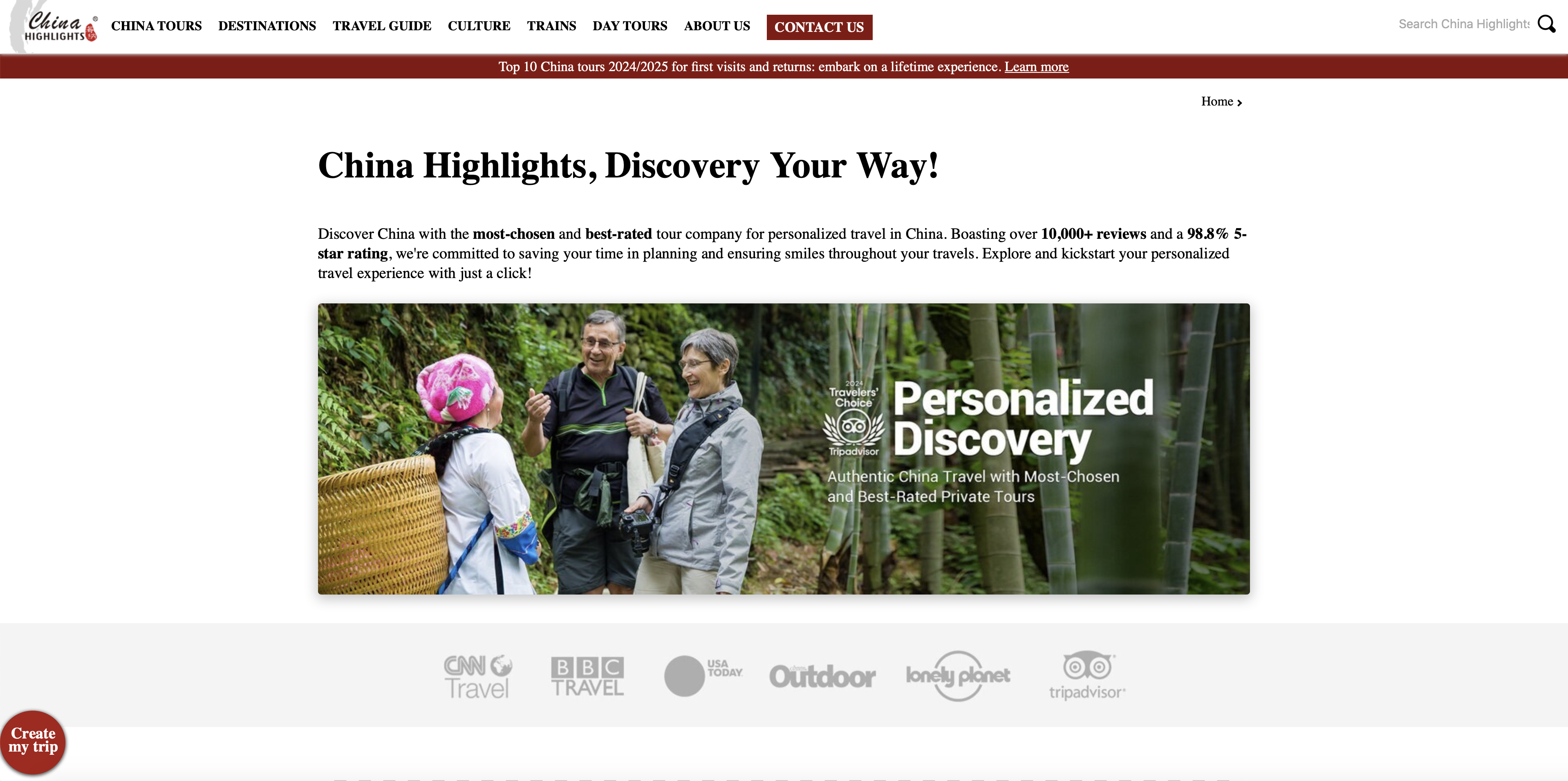This screenshot has width=1568, height=781.
Task: Click the Home breadcrumb link
Action: click(1217, 102)
